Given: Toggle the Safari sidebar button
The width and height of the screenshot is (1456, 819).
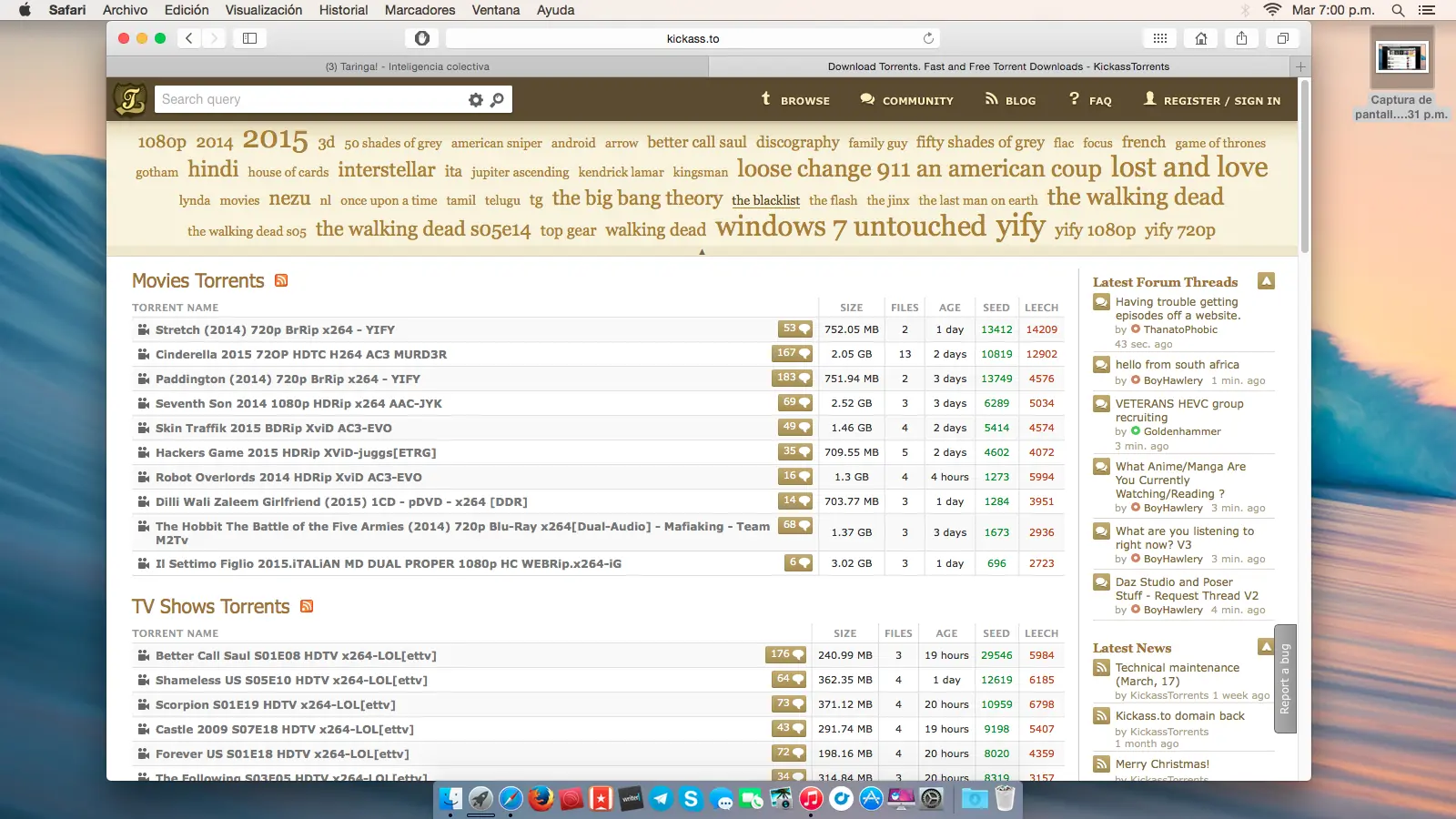Looking at the screenshot, I should (249, 38).
